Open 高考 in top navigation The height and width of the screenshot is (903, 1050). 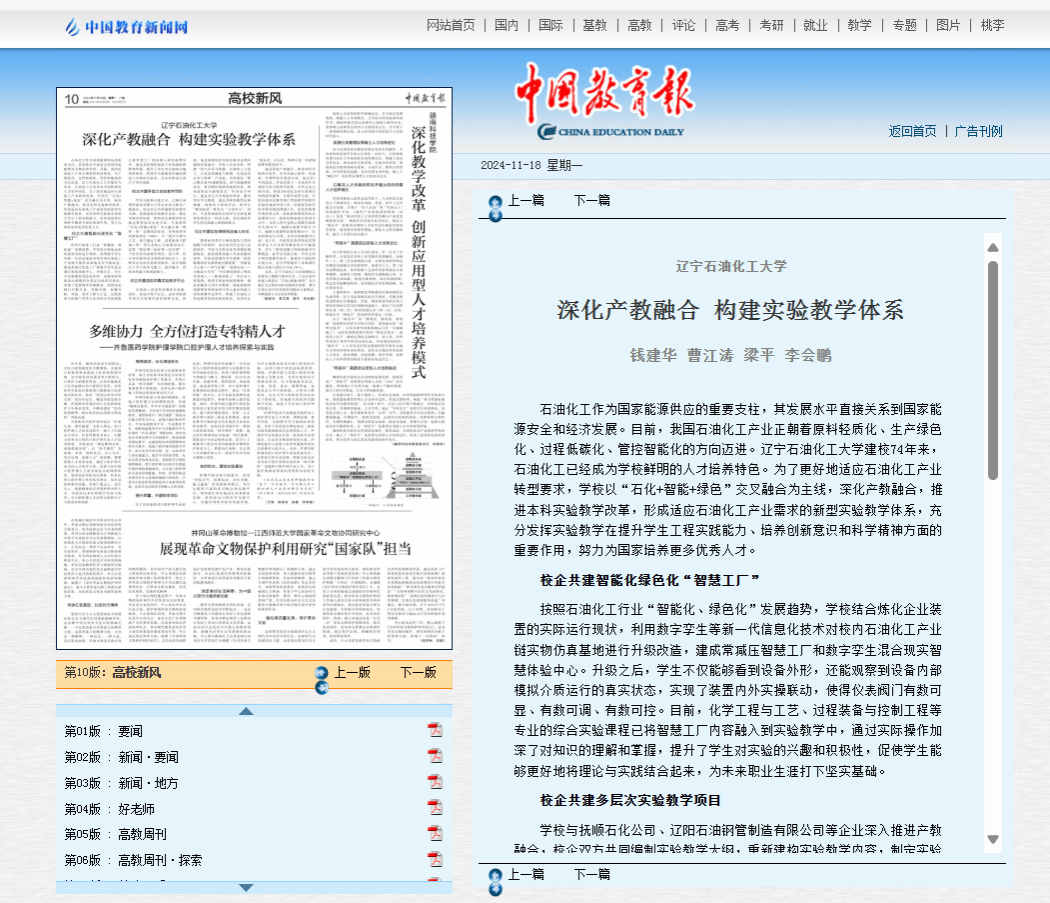pos(727,25)
